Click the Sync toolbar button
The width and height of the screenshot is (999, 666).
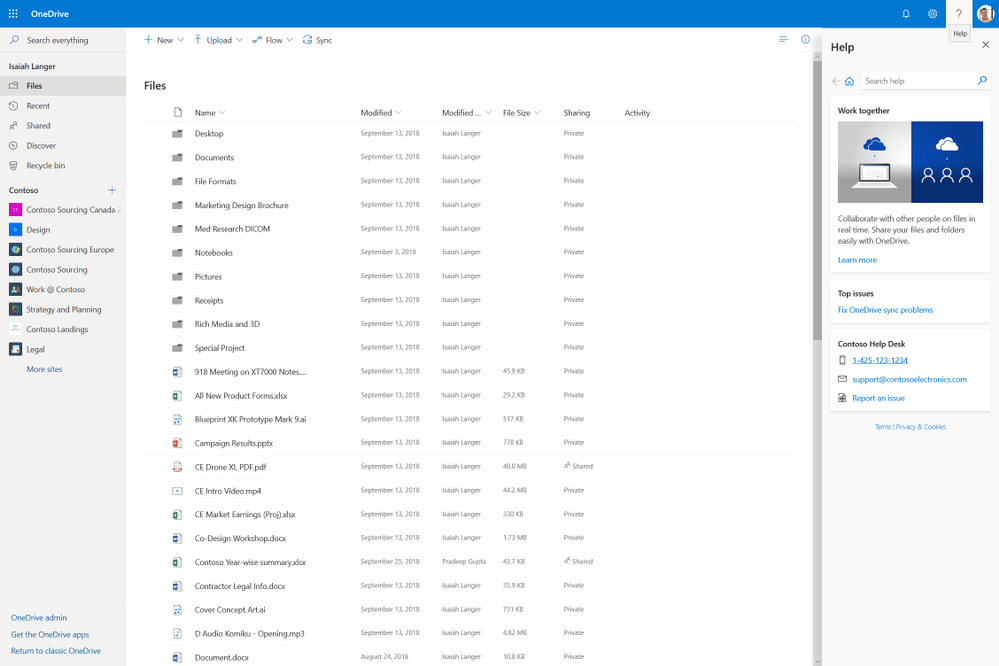pos(317,40)
